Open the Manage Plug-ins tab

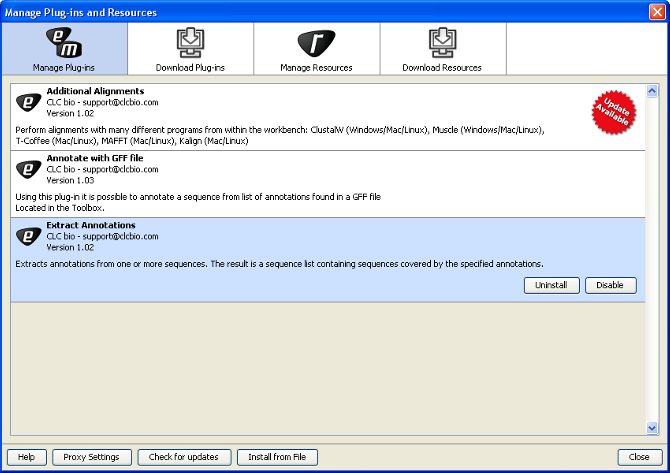[65, 49]
